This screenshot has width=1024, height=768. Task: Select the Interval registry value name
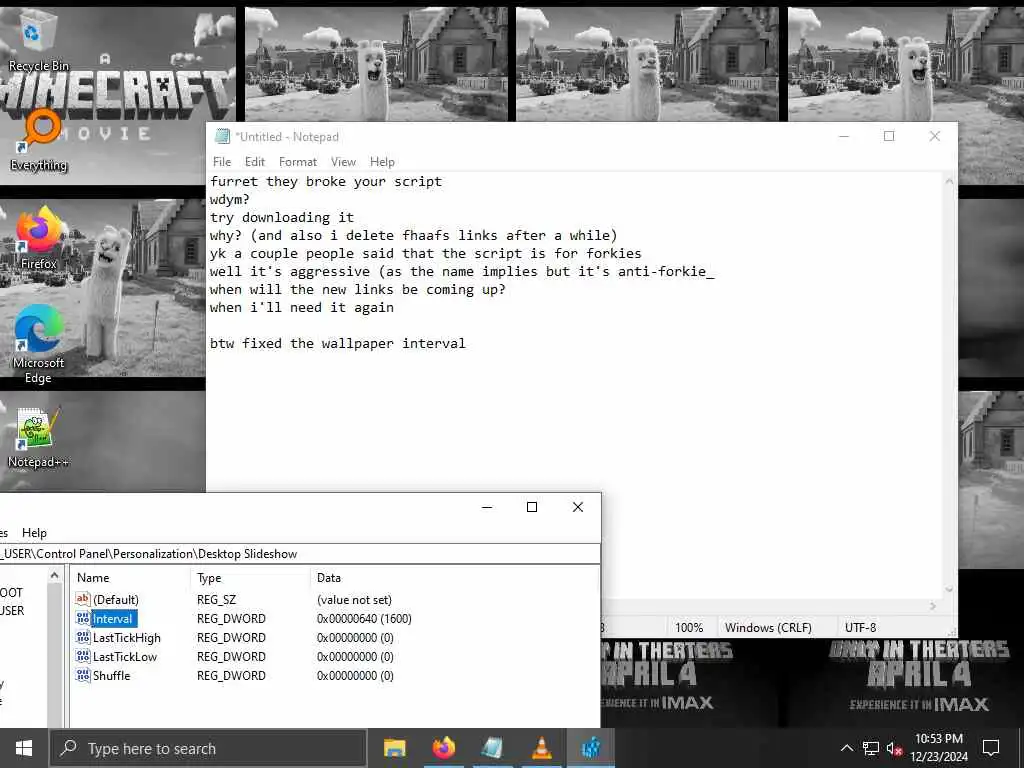point(113,618)
